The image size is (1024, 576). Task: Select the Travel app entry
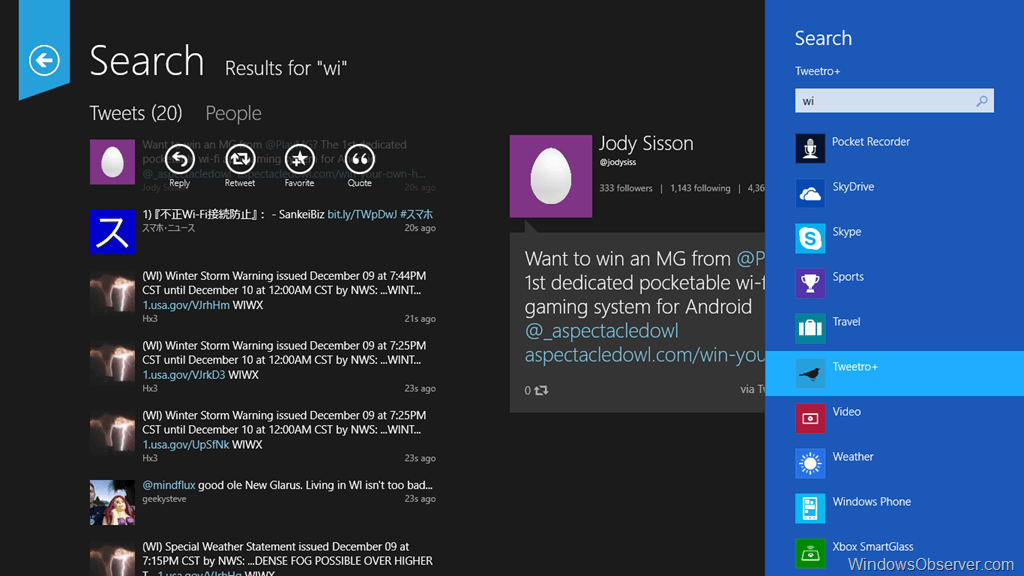pyautogui.click(x=846, y=322)
